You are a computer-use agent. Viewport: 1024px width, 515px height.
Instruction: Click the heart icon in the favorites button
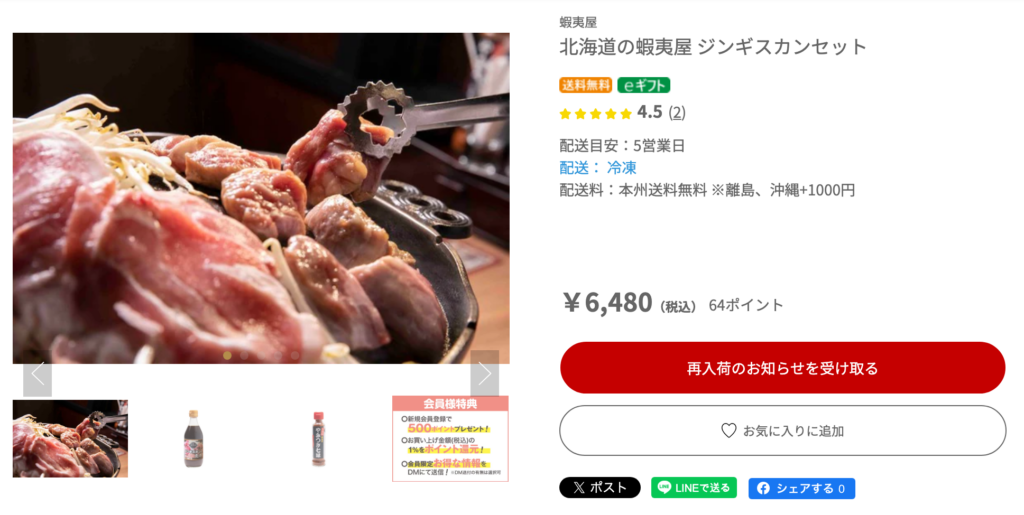[x=728, y=430]
